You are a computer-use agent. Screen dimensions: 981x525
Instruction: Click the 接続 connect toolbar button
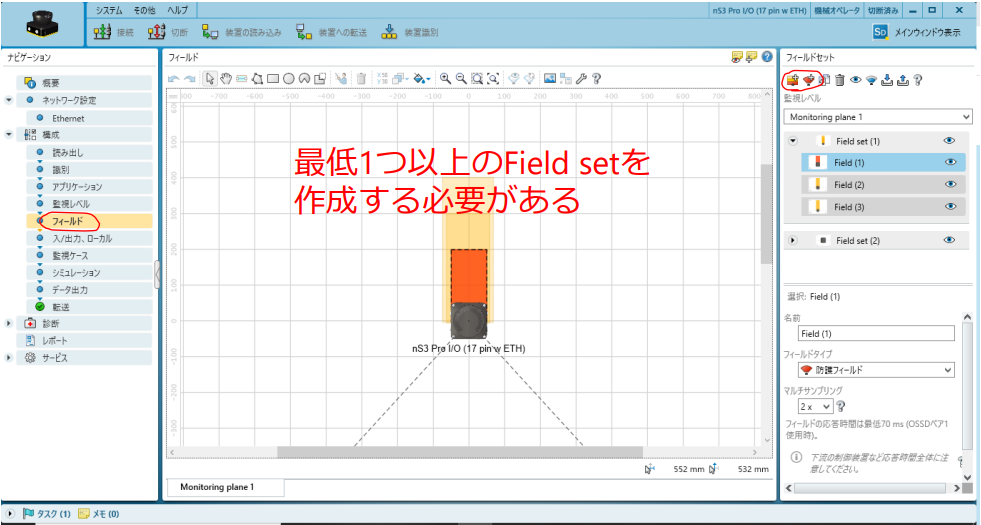(114, 33)
